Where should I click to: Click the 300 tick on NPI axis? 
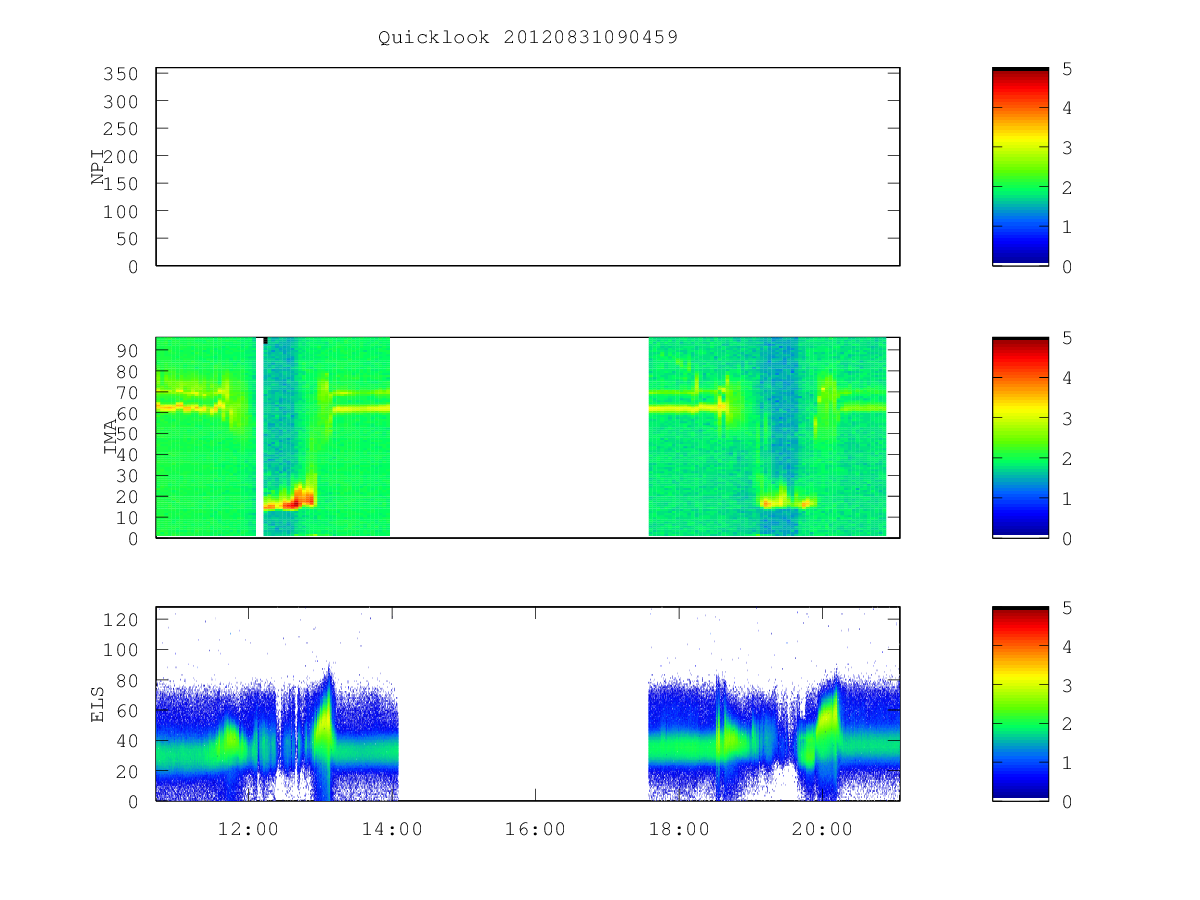pos(123,101)
